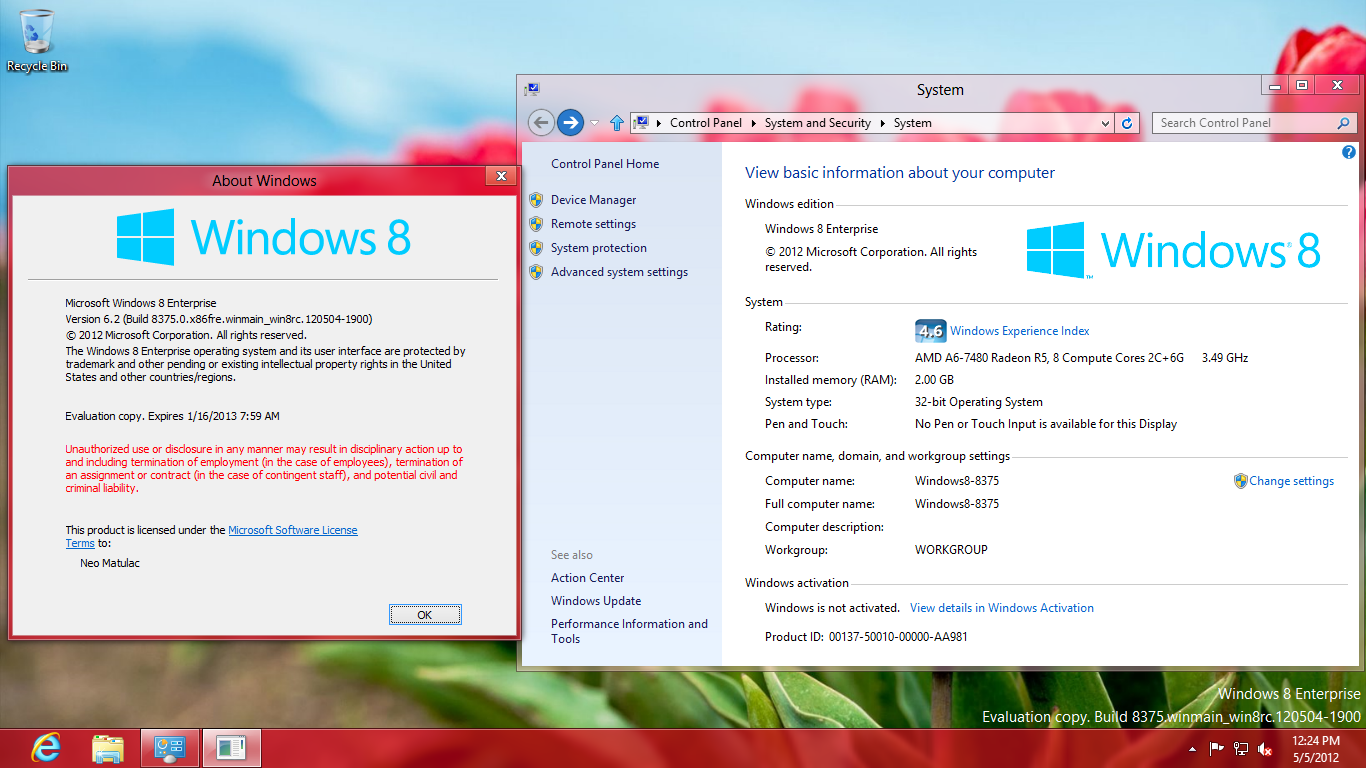This screenshot has height=768, width=1366.
Task: Open Performance Information and Tools link
Action: coord(629,631)
